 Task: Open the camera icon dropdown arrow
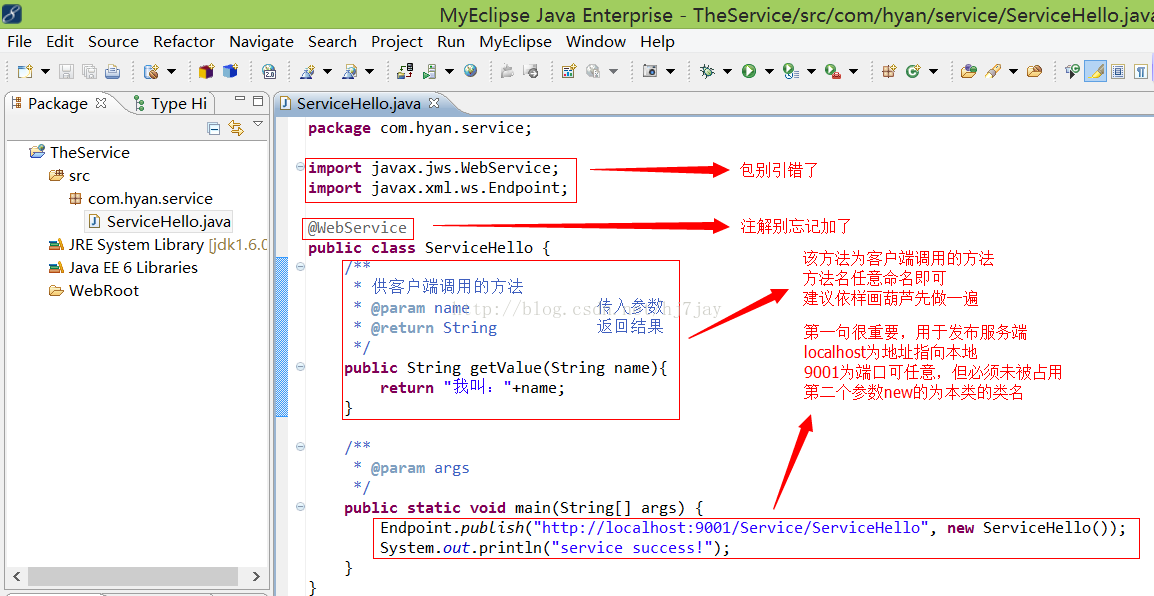(670, 71)
